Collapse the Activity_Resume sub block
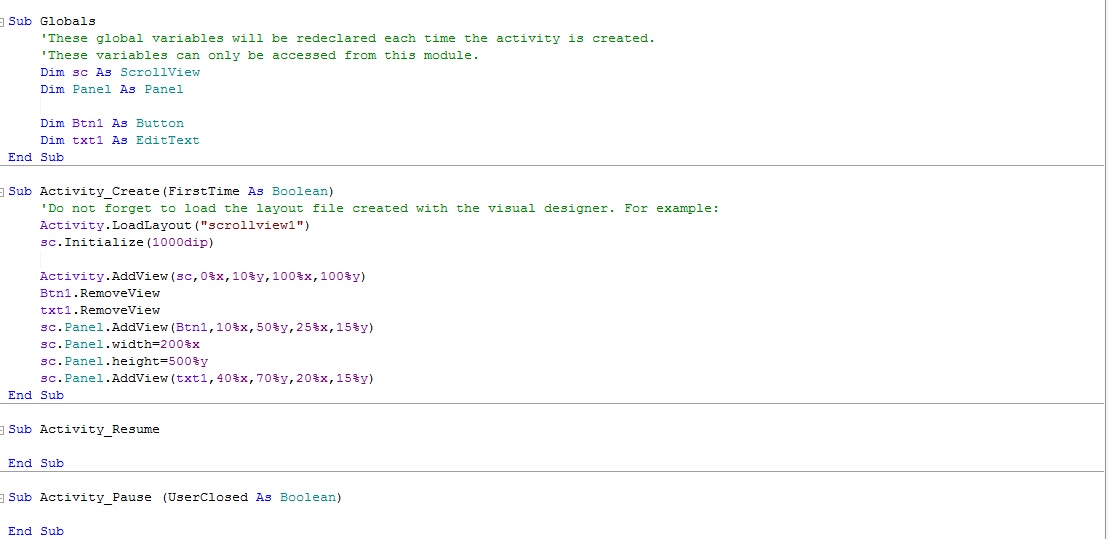This screenshot has width=1108, height=539. click(x=4, y=429)
